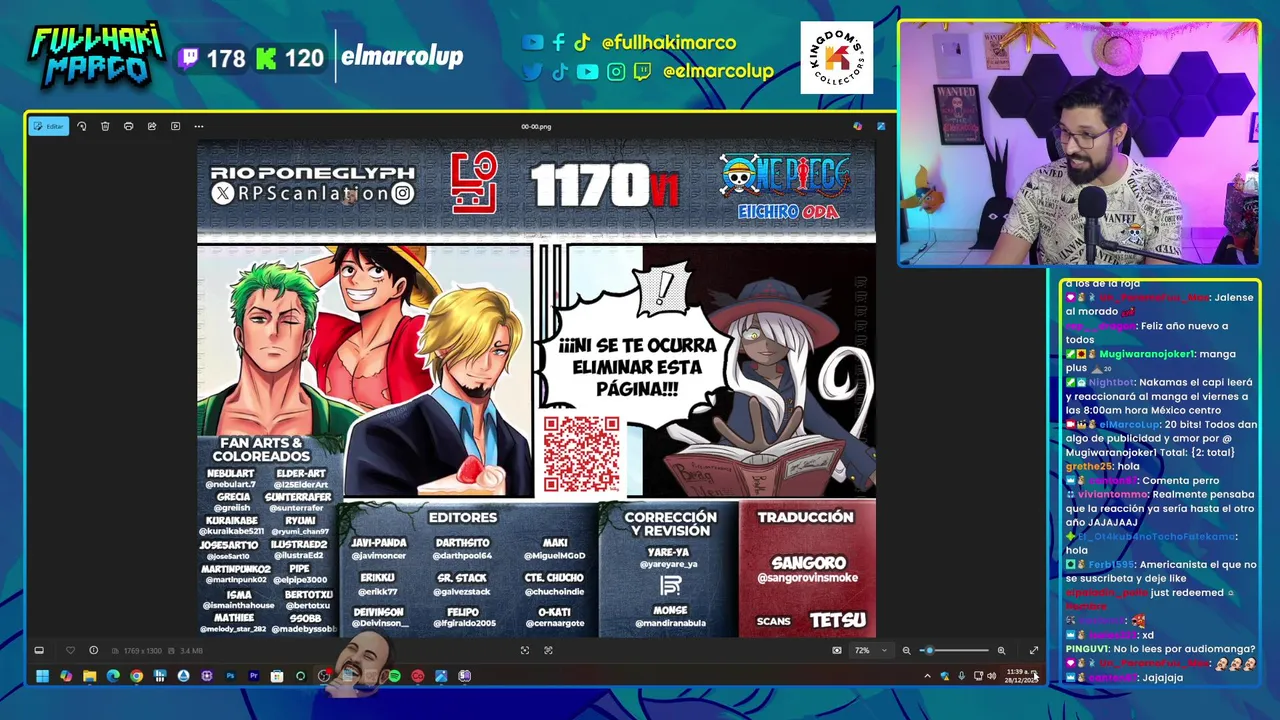Click the scan text icon in bottom bar
Viewport: 1280px width, 720px height.
pos(548,650)
